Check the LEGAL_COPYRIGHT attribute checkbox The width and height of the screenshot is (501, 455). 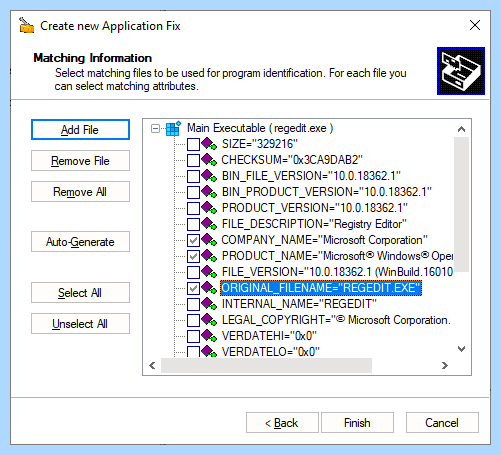coord(193,320)
